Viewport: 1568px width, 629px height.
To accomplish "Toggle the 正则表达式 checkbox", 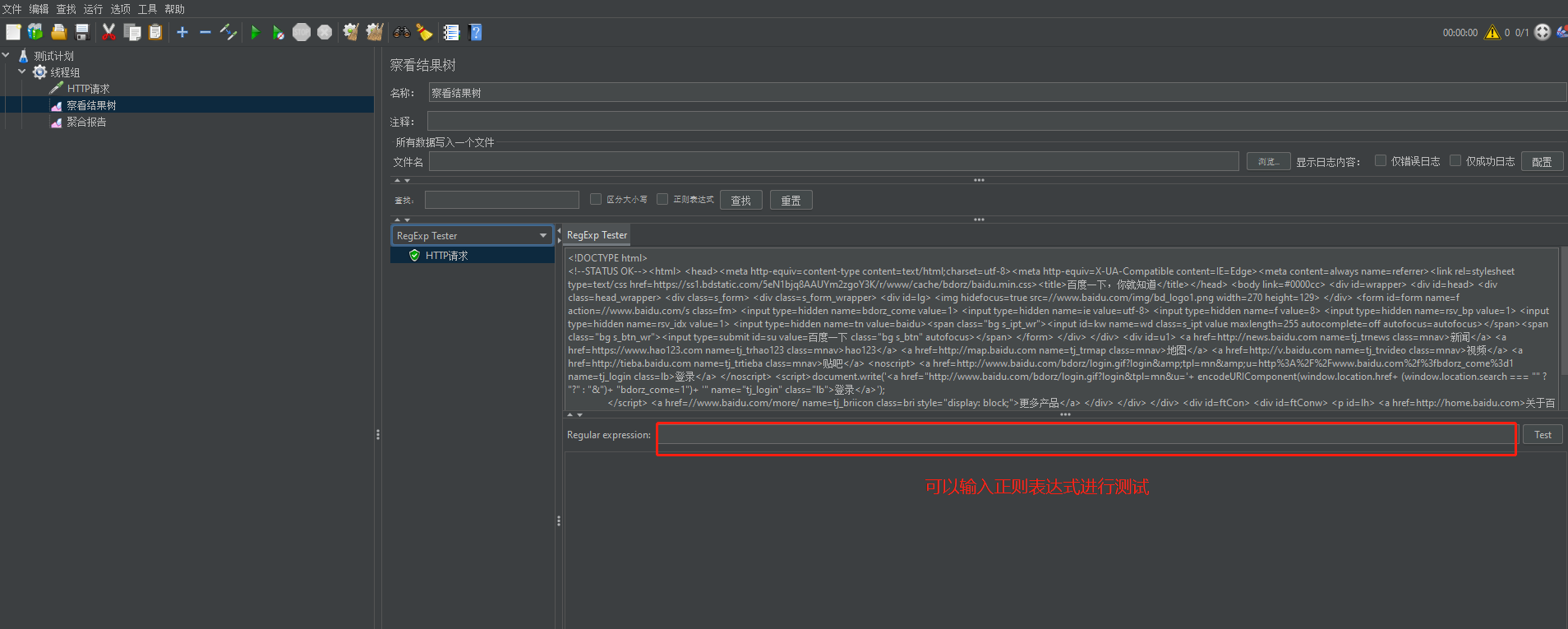I will tap(662, 199).
